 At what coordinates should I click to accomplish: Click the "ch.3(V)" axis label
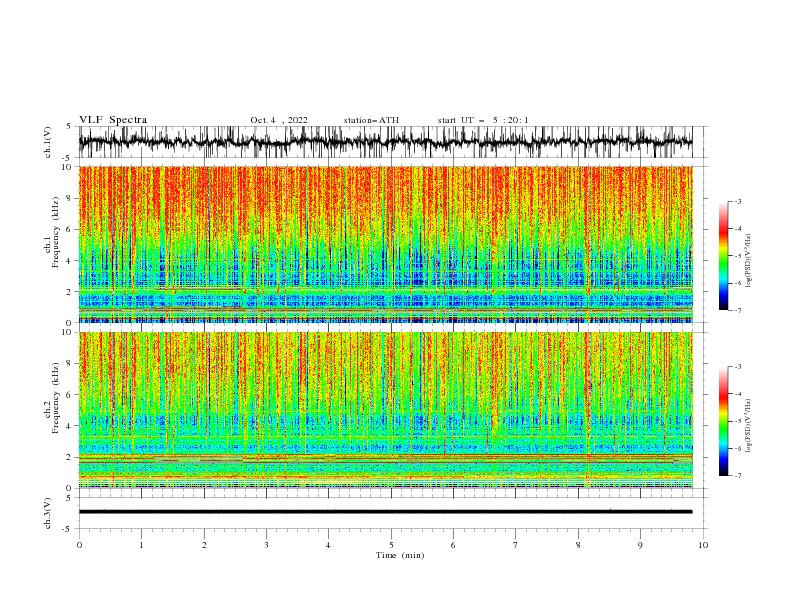click(48, 513)
